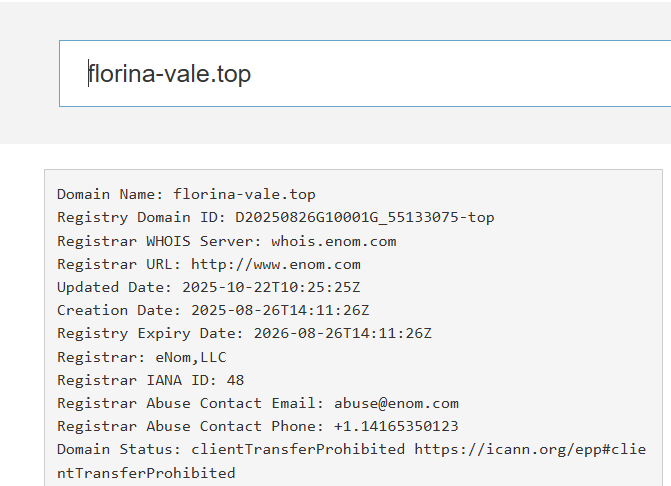Click the "Registrar WHOIS Server:" label
The height and width of the screenshot is (486, 671).
[160, 241]
